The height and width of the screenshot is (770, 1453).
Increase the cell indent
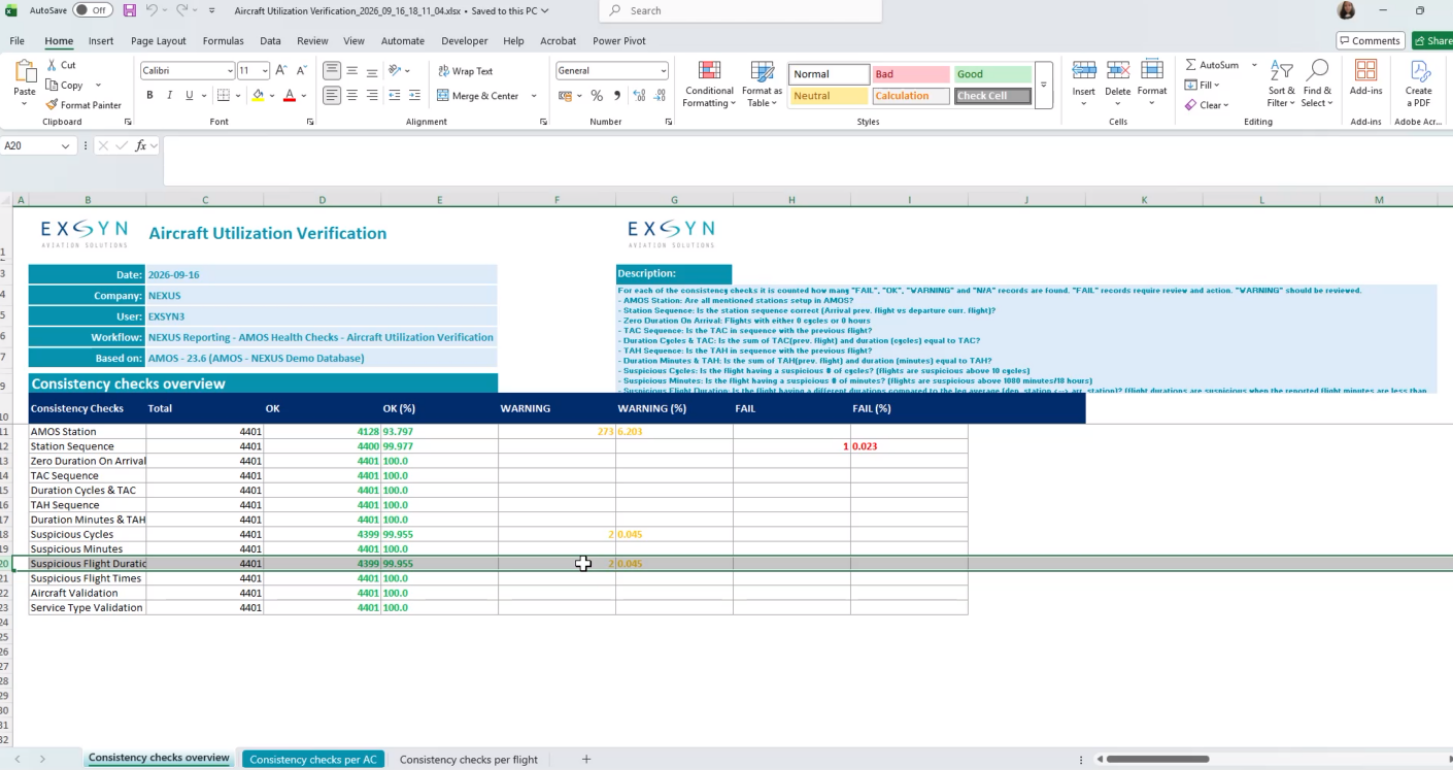414,96
